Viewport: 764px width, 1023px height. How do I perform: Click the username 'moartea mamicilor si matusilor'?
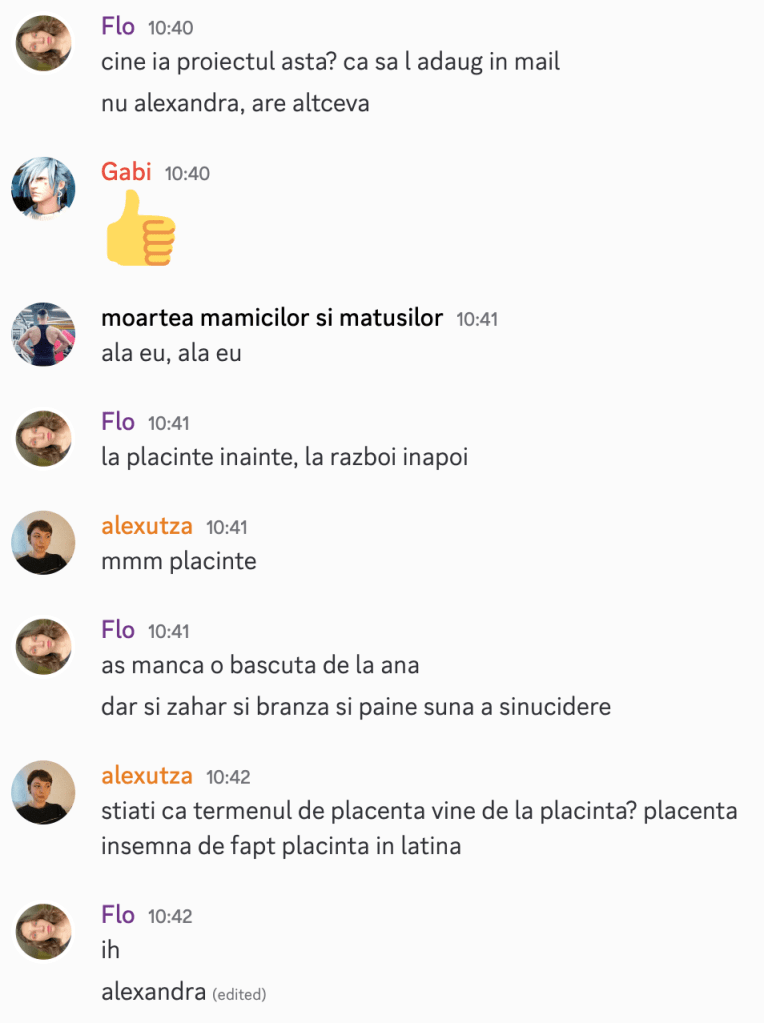pos(272,318)
